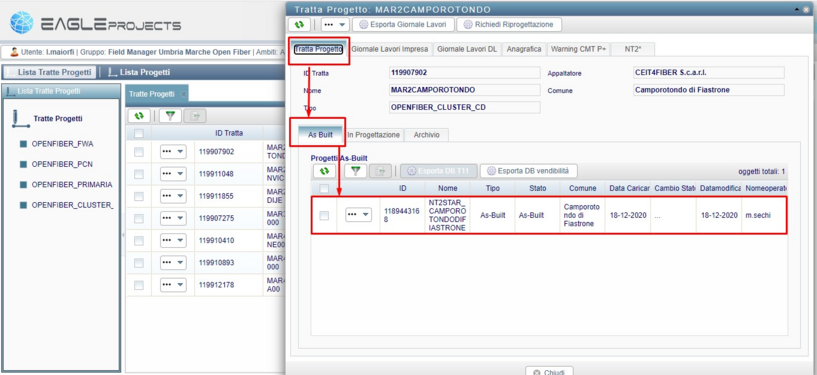This screenshot has width=817, height=375.
Task: Open the NT2* tab
Action: [633, 49]
